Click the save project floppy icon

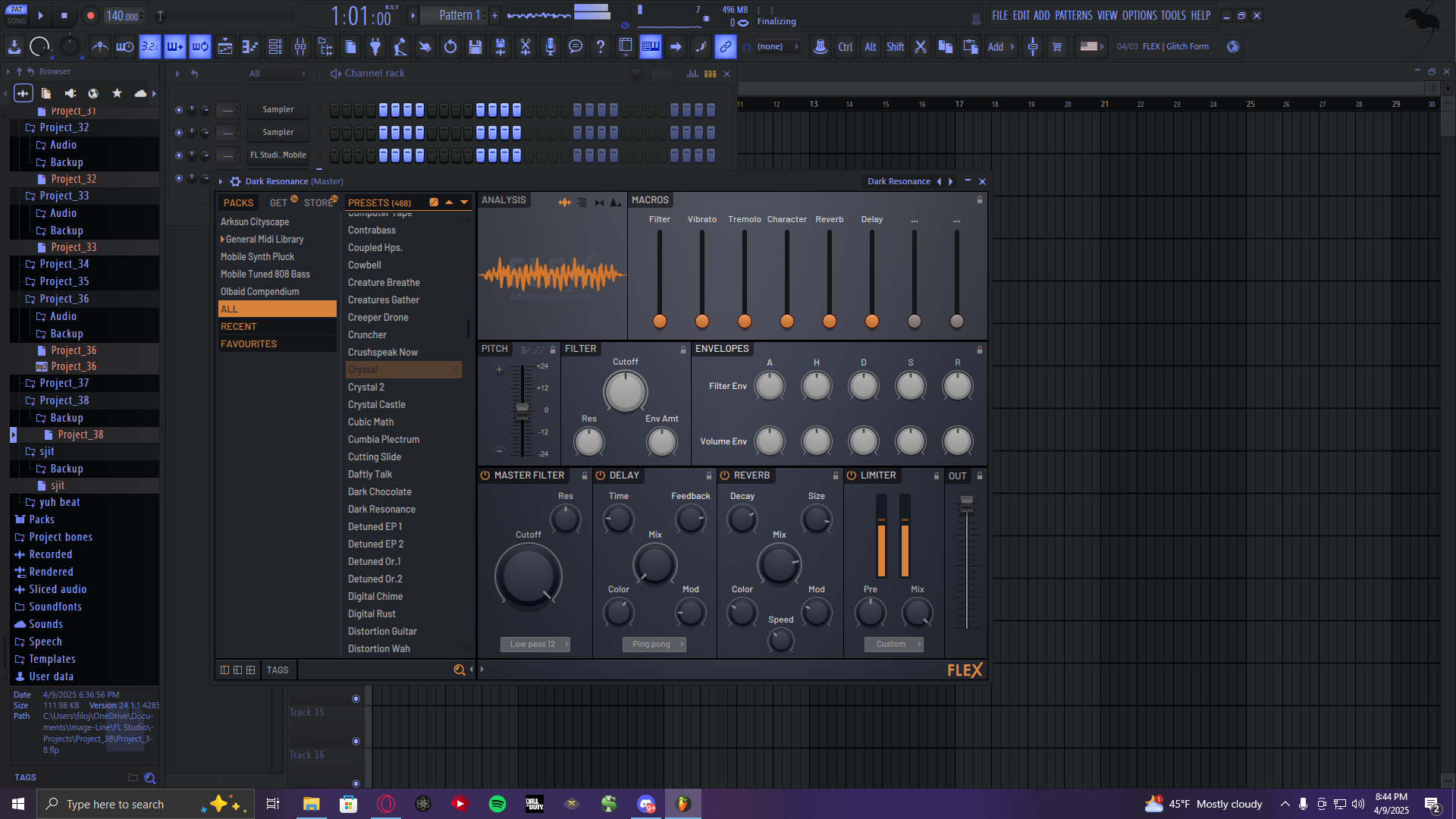(x=475, y=47)
